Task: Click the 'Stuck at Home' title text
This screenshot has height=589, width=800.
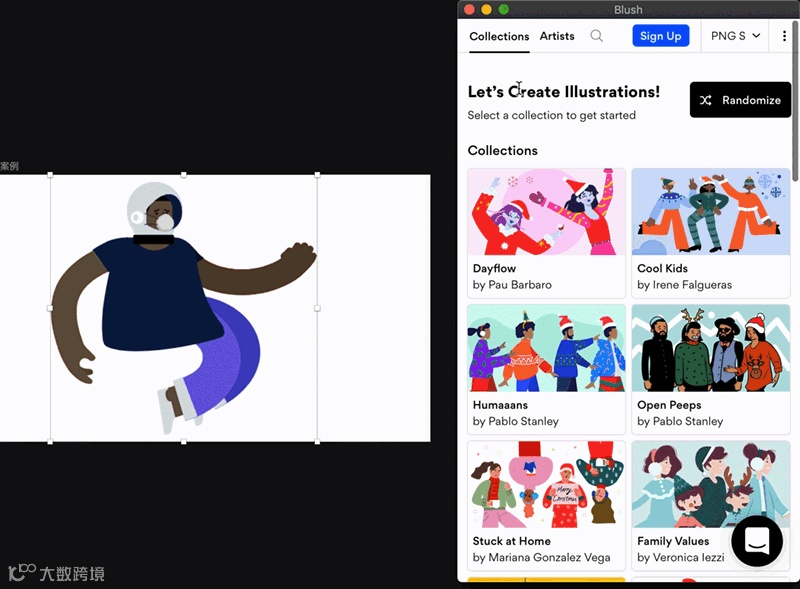Action: click(x=511, y=541)
